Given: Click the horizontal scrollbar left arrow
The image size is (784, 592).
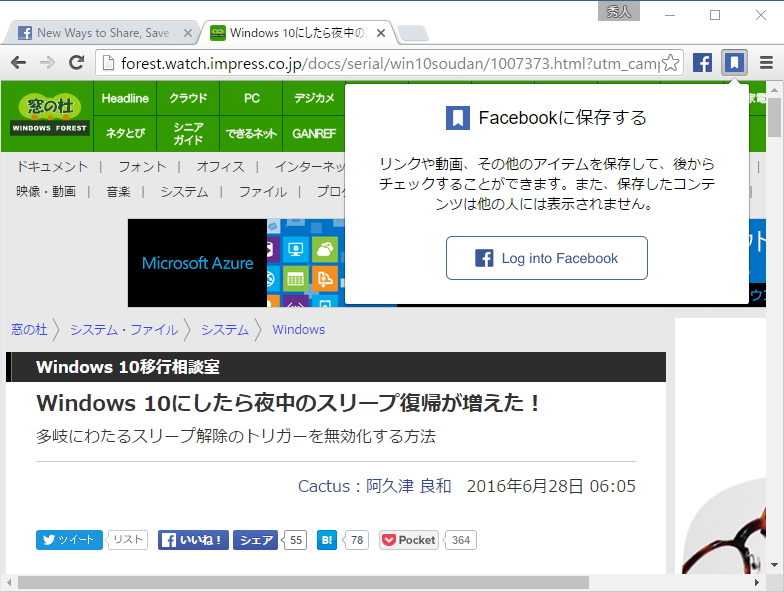Looking at the screenshot, I should click(x=8, y=582).
